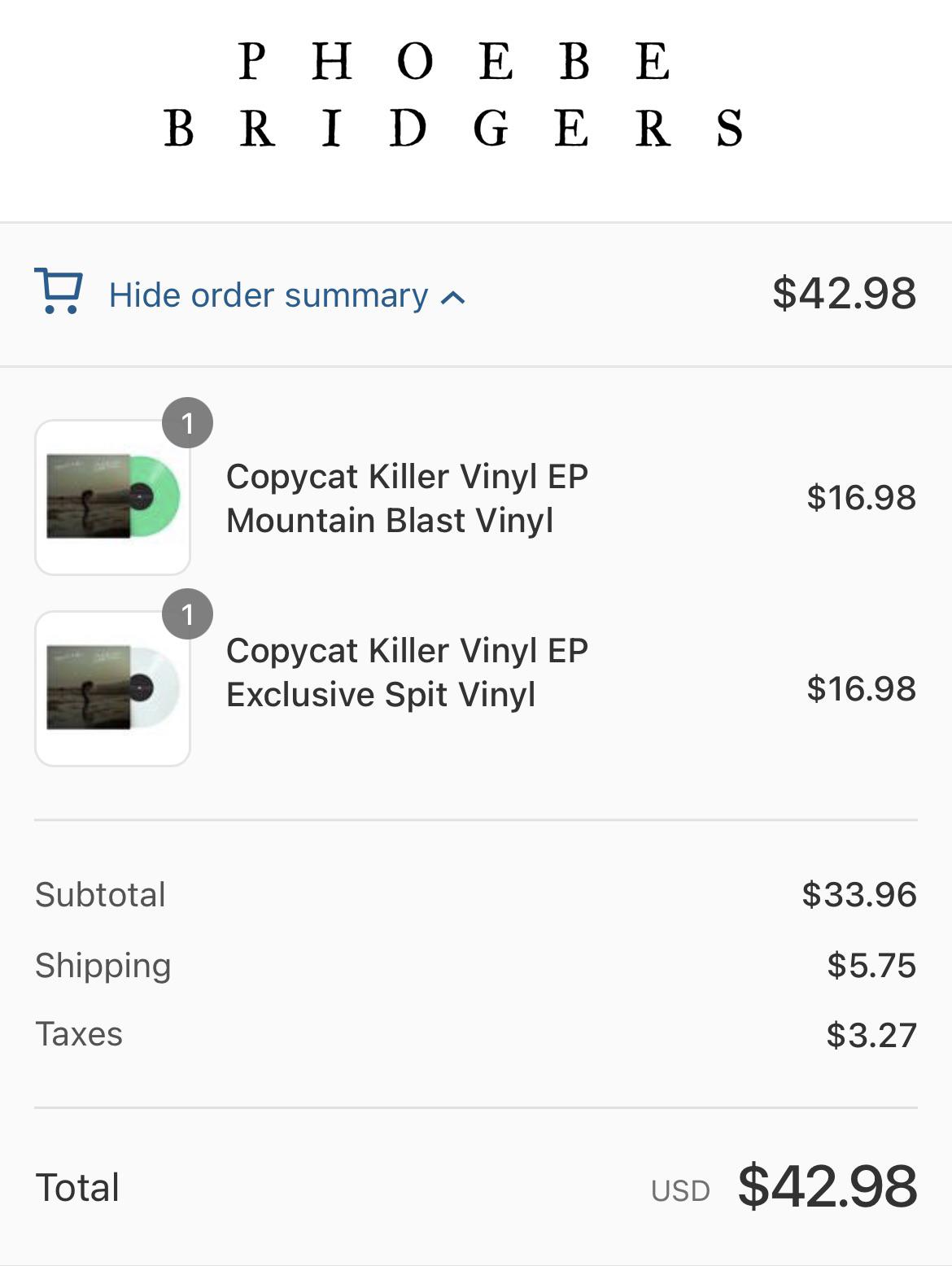Click the Hide order summary link

(x=269, y=295)
